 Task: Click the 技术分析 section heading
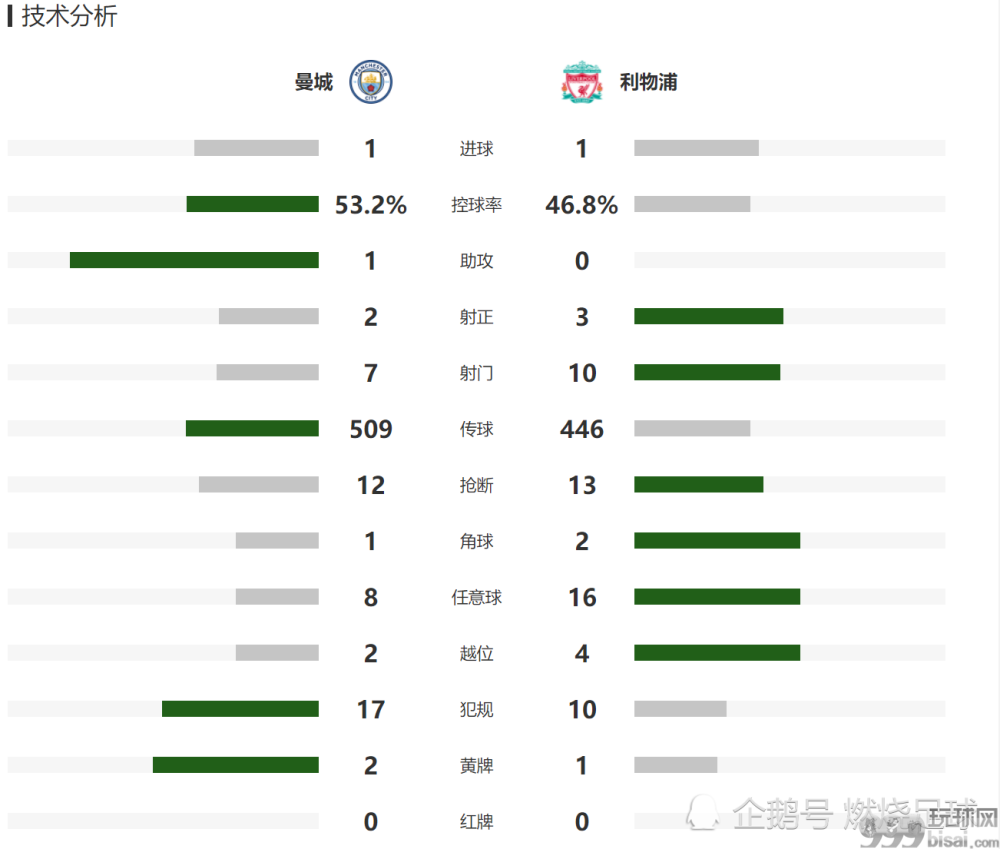(x=69, y=16)
